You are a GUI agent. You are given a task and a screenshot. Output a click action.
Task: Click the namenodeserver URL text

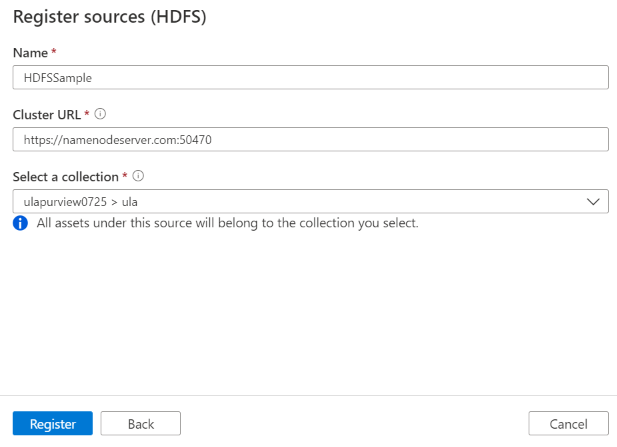(x=117, y=140)
